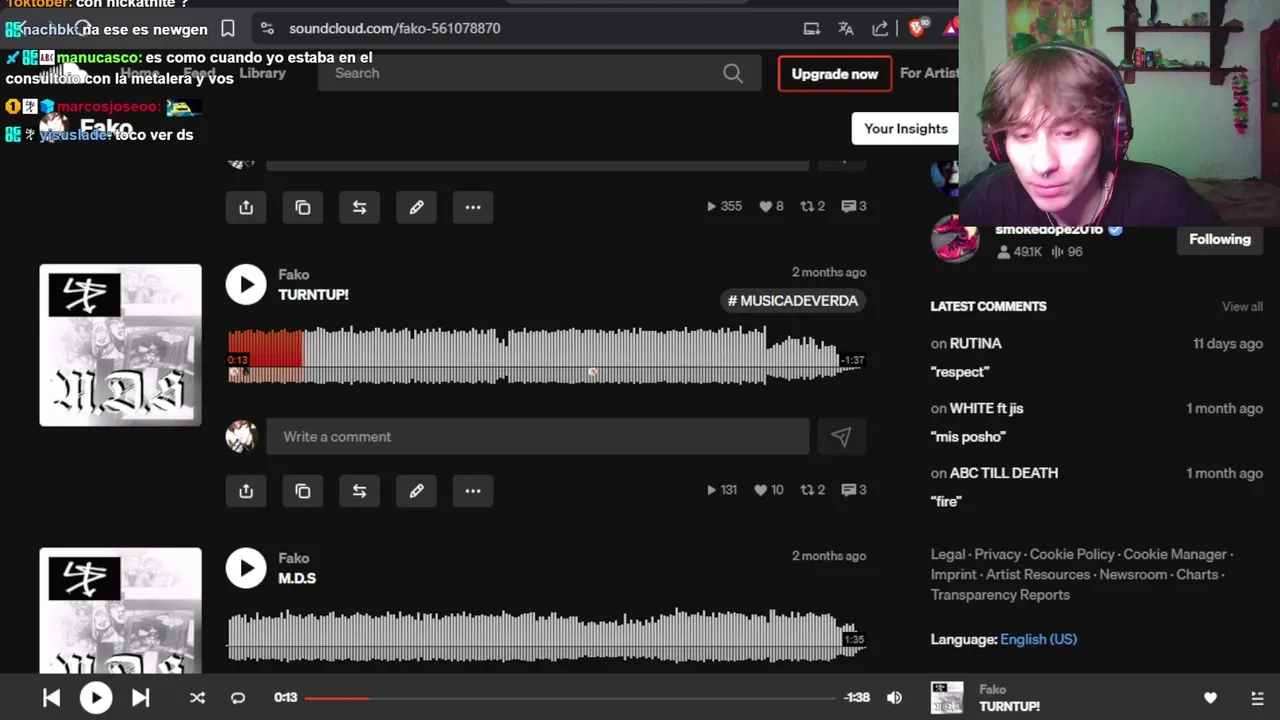Like the current playing track
Screen dimensions: 1280x720
(x=1210, y=698)
